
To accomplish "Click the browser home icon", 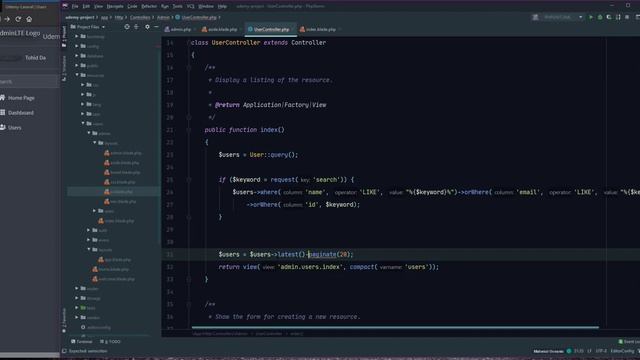I will [29, 19].
